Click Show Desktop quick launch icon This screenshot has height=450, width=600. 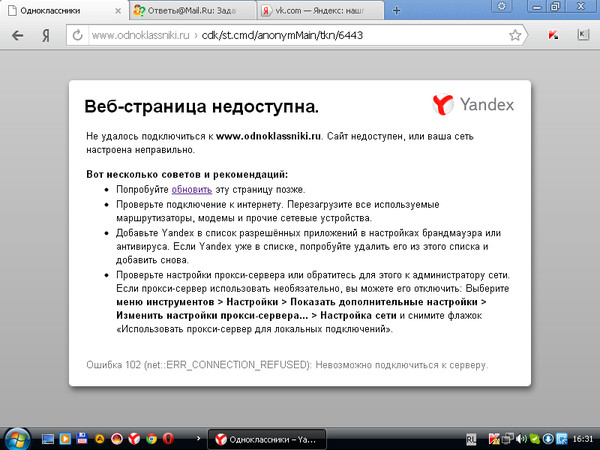48,439
